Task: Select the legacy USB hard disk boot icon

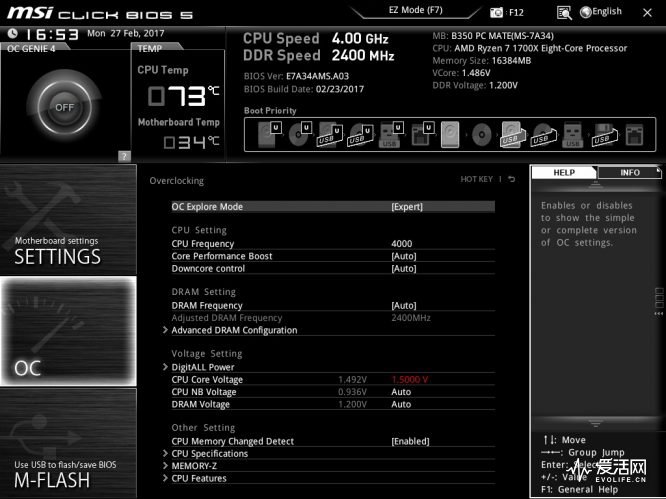Action: coord(512,135)
